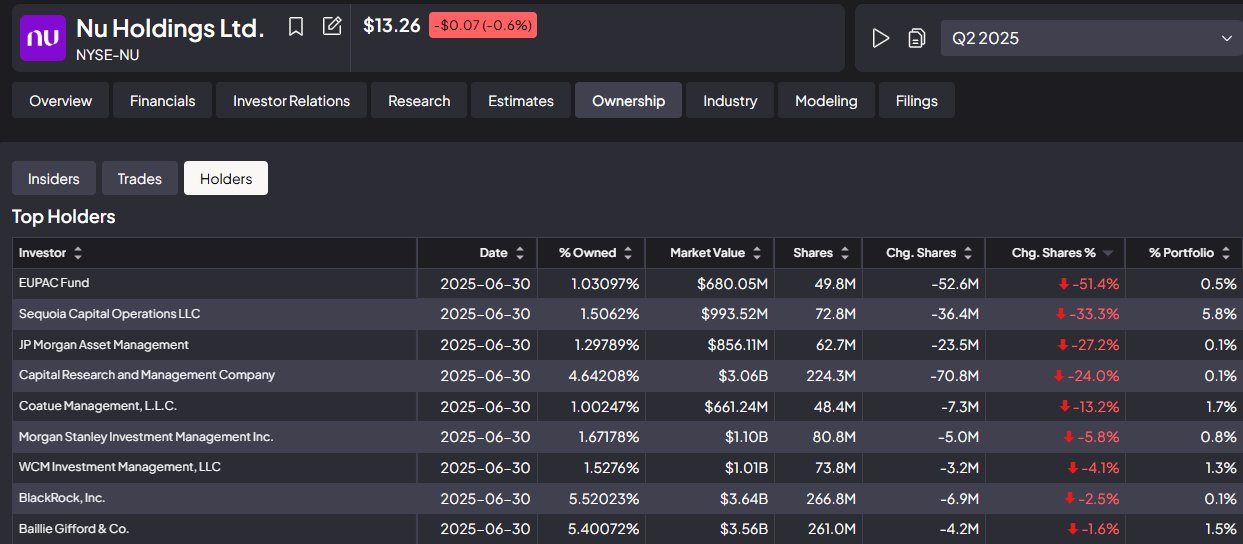Open Morgan Stanley Investment Management Inc. investor
The height and width of the screenshot is (544, 1243).
pyautogui.click(x=146, y=437)
